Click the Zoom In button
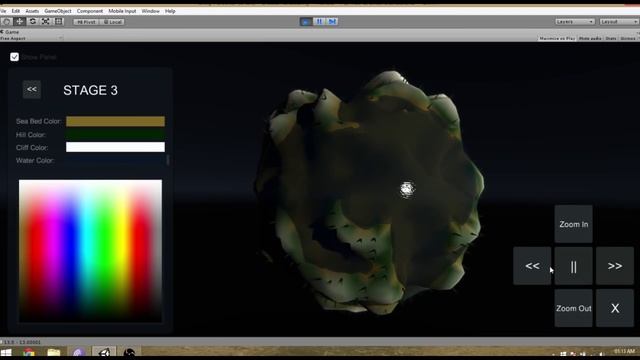 (573, 224)
